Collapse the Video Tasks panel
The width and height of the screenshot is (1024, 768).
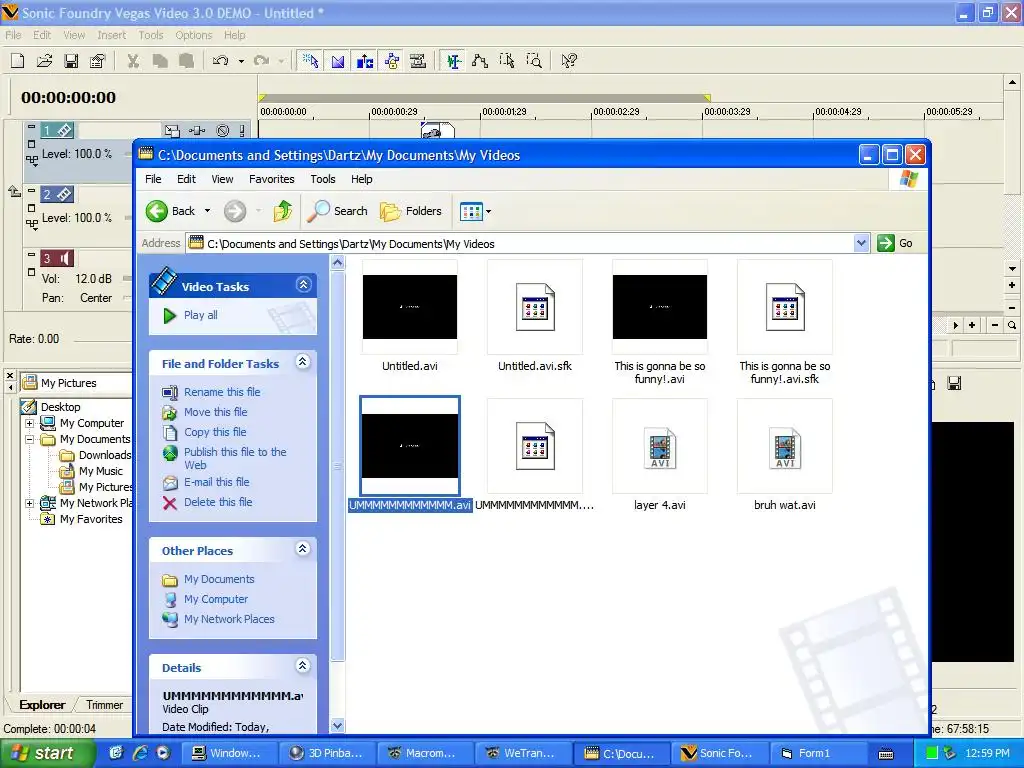[x=303, y=285]
